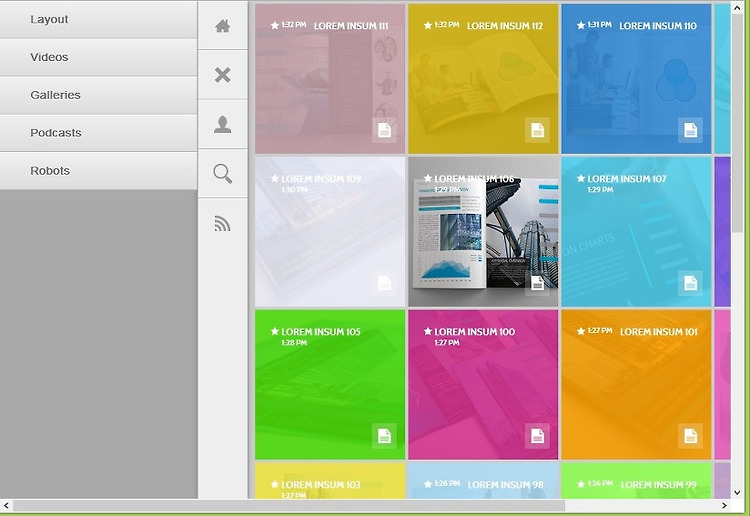This screenshot has width=750, height=516.
Task: Click star icon on Lorem Insum 100 tile
Action: pos(428,331)
